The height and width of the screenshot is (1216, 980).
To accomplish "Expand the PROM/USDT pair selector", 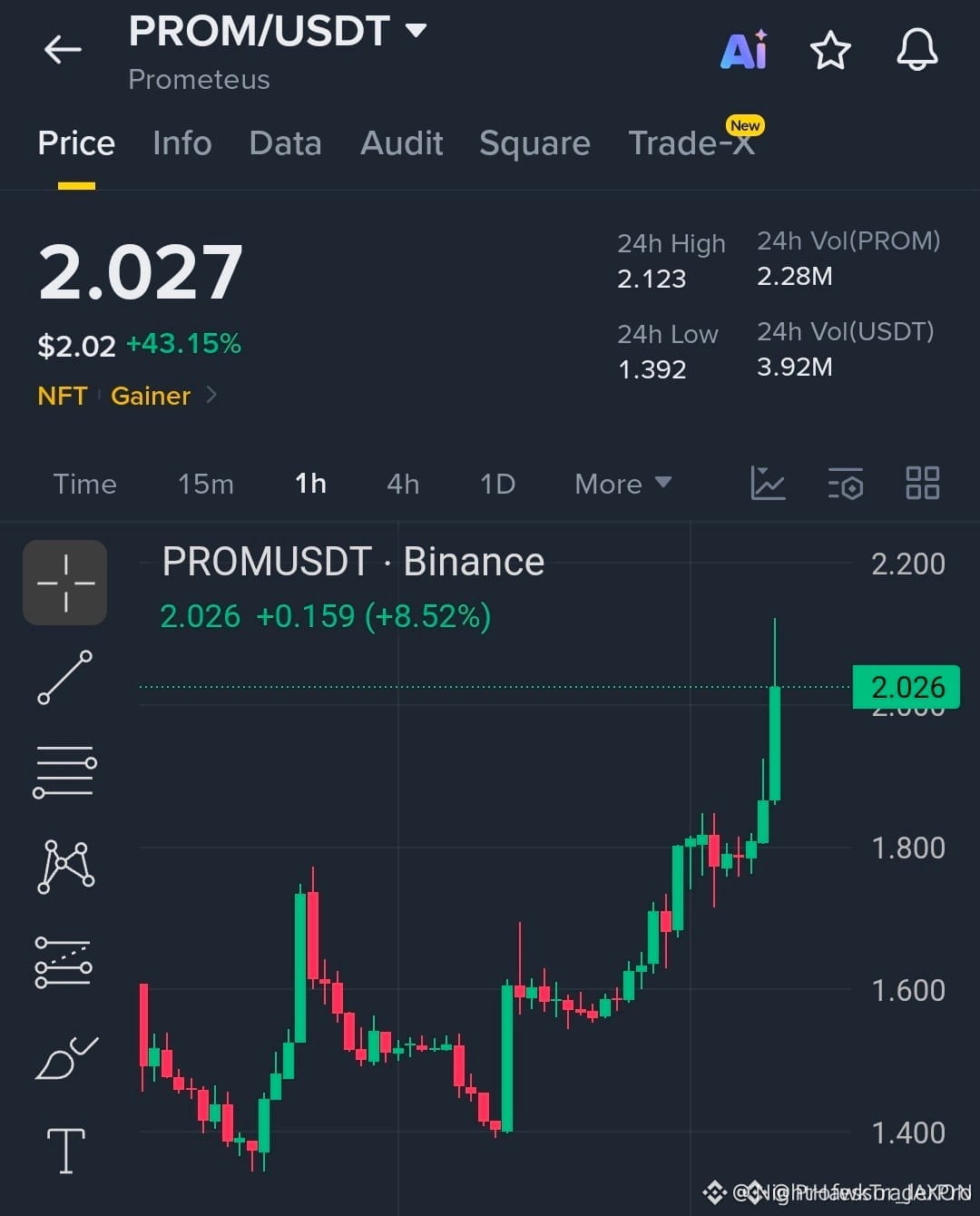I will (416, 30).
